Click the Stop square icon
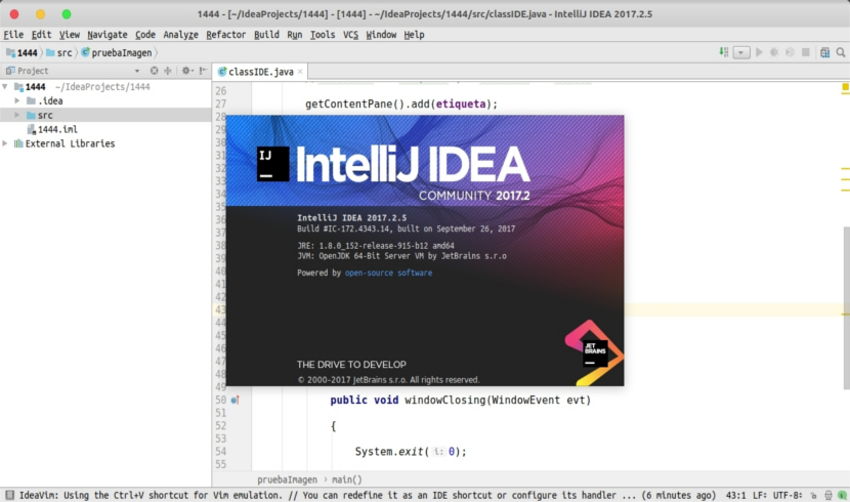Viewport: 850px width, 502px height. coord(806,53)
